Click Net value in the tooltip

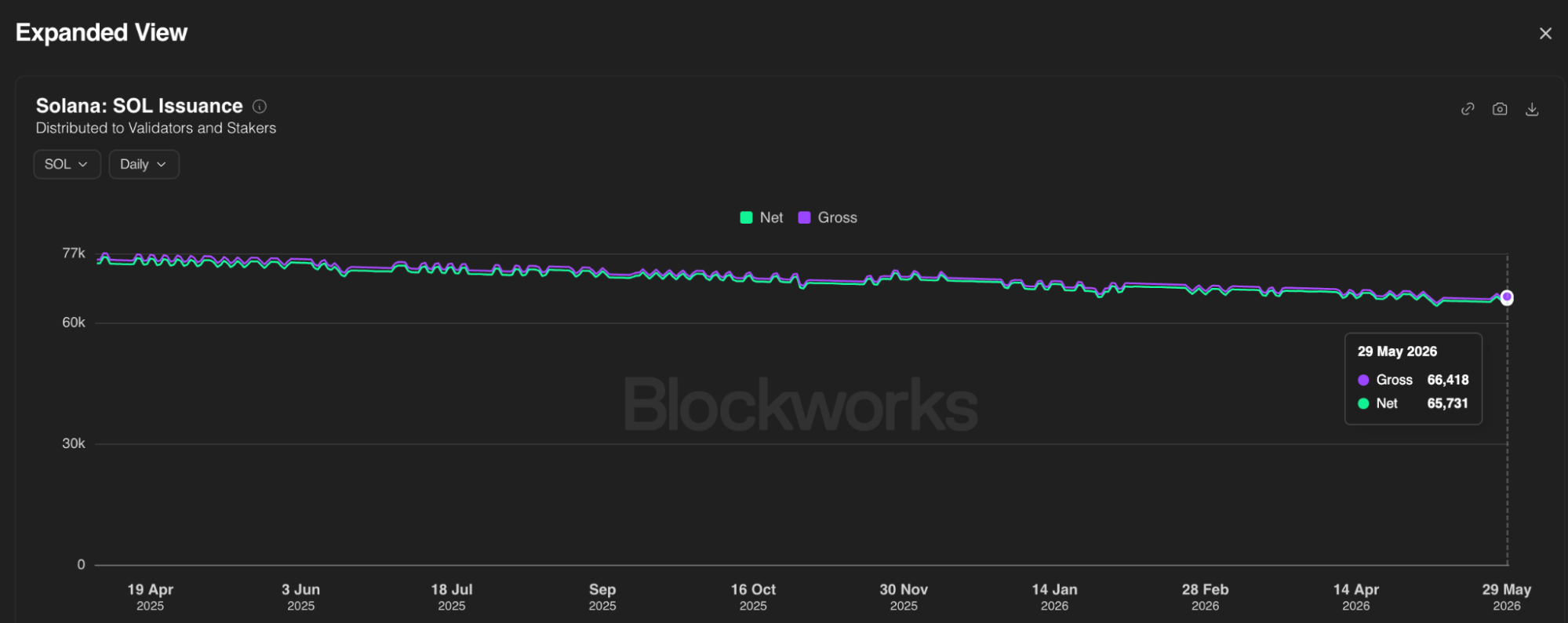(1447, 403)
